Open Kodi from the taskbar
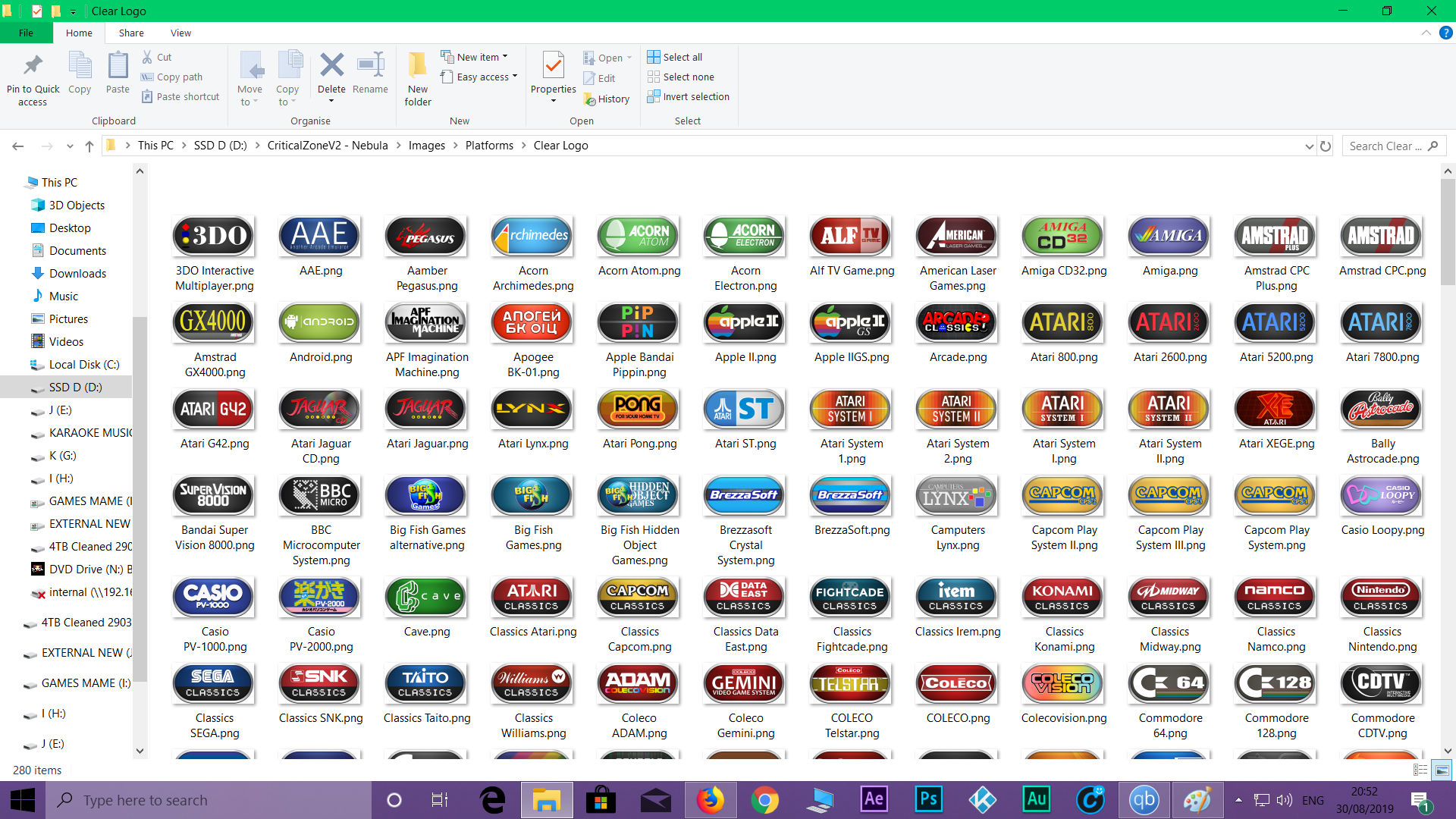1456x819 pixels. pos(983,800)
